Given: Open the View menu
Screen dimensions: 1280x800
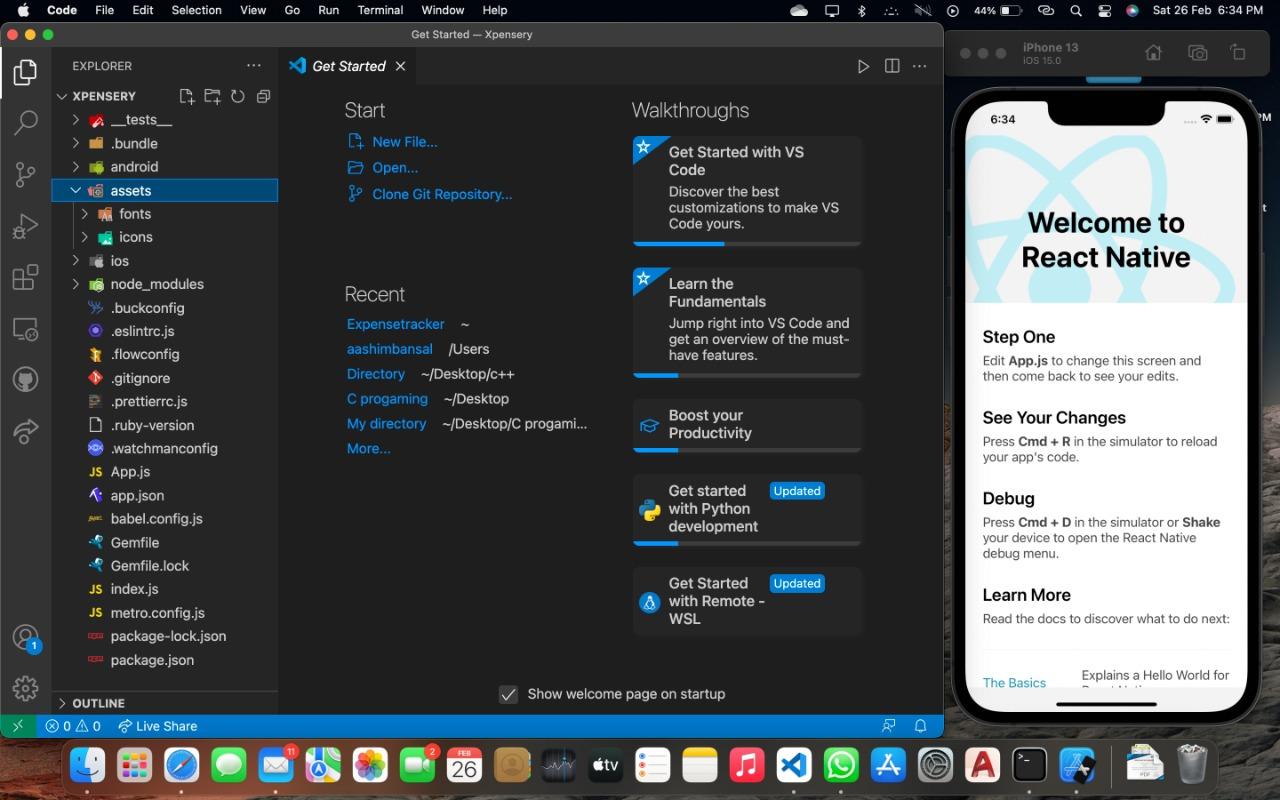Looking at the screenshot, I should coord(253,10).
